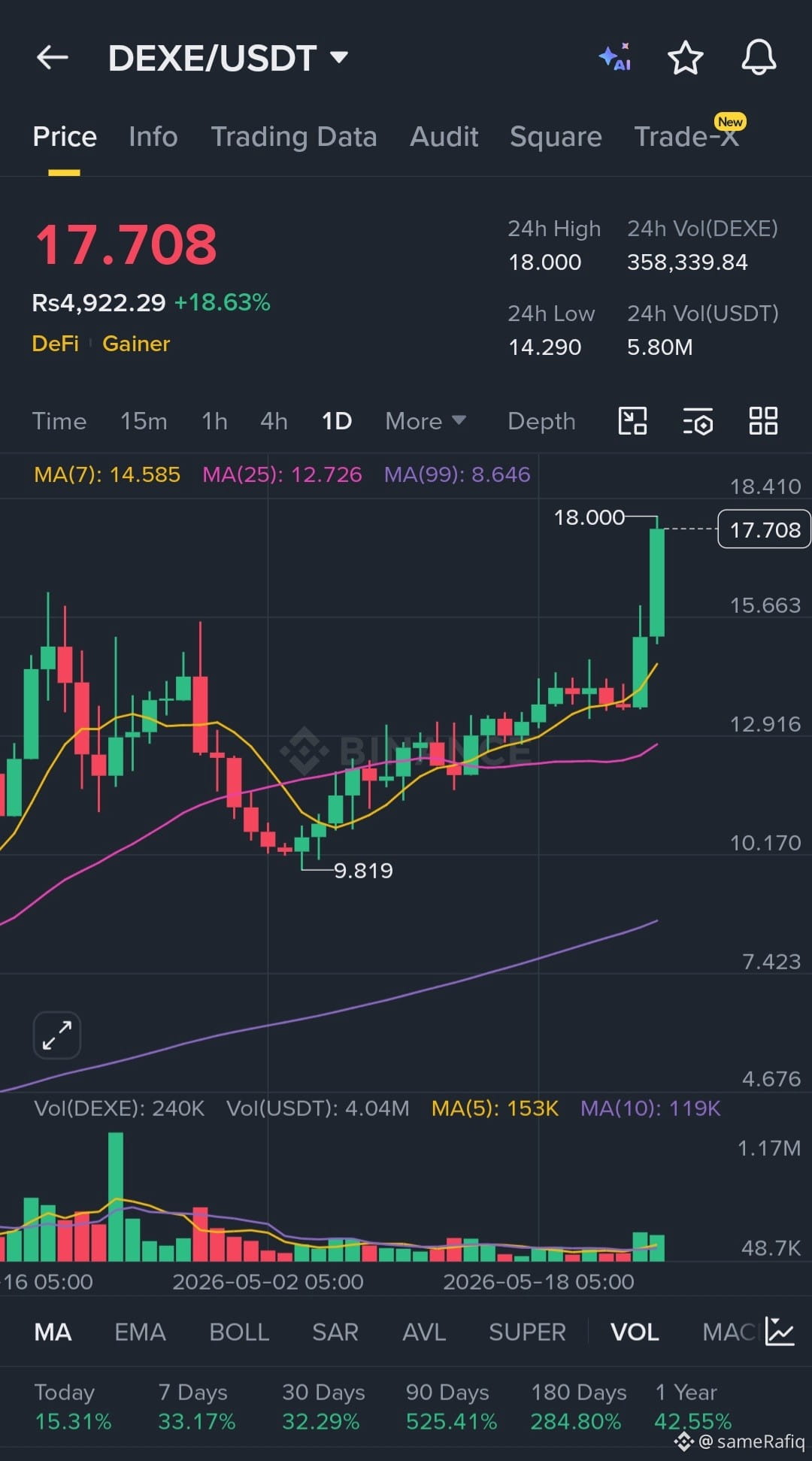This screenshot has height=1461, width=812.
Task: Tap the 24h Vol(USDT) value 5.80M
Action: pyautogui.click(x=659, y=347)
